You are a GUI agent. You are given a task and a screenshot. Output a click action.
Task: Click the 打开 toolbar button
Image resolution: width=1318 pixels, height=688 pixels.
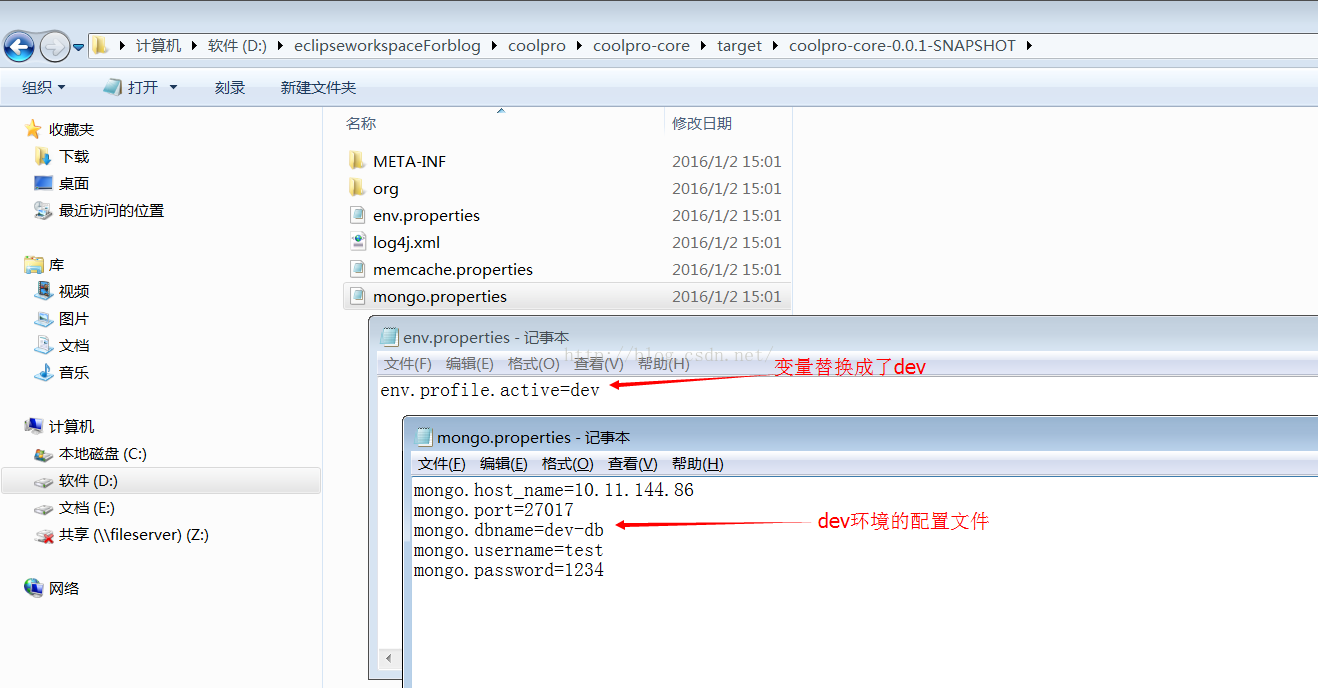(131, 88)
